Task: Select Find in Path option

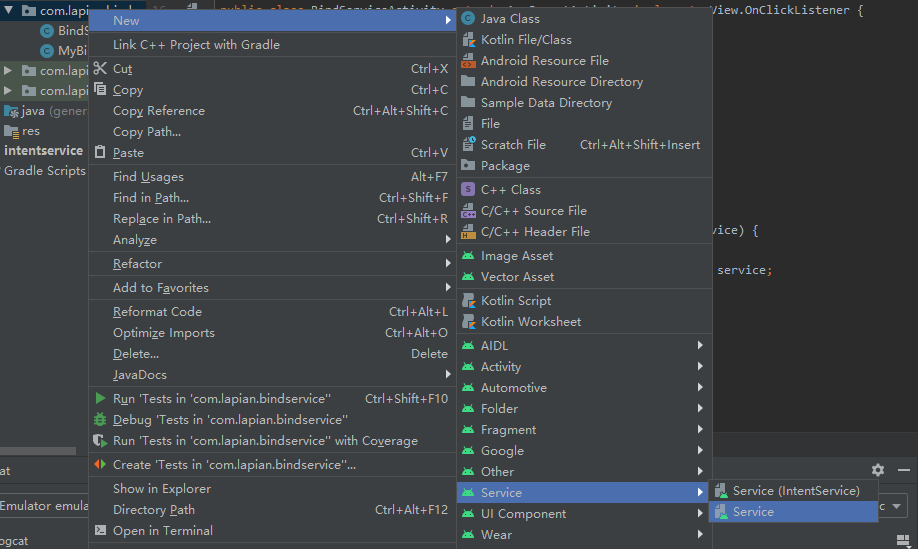Action: click(x=150, y=198)
